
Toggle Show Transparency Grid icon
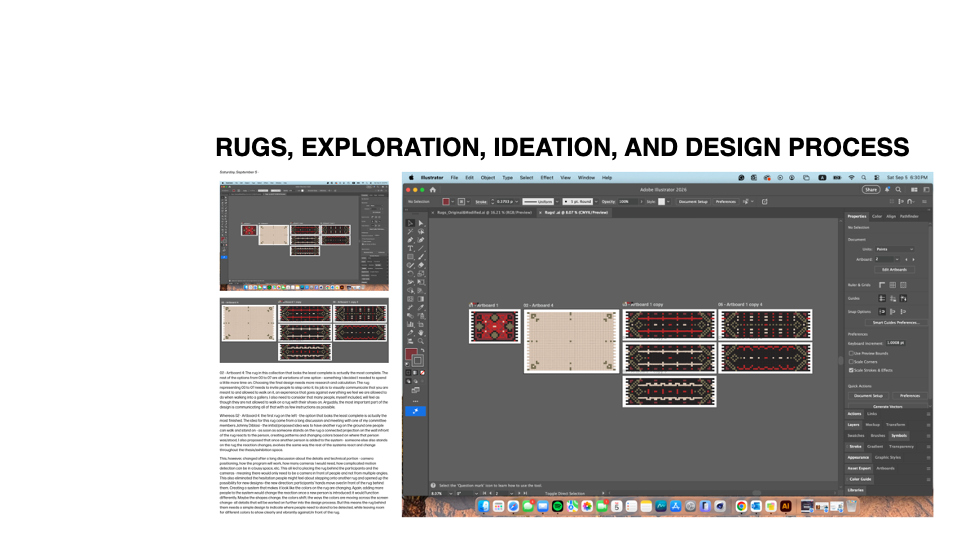point(903,285)
